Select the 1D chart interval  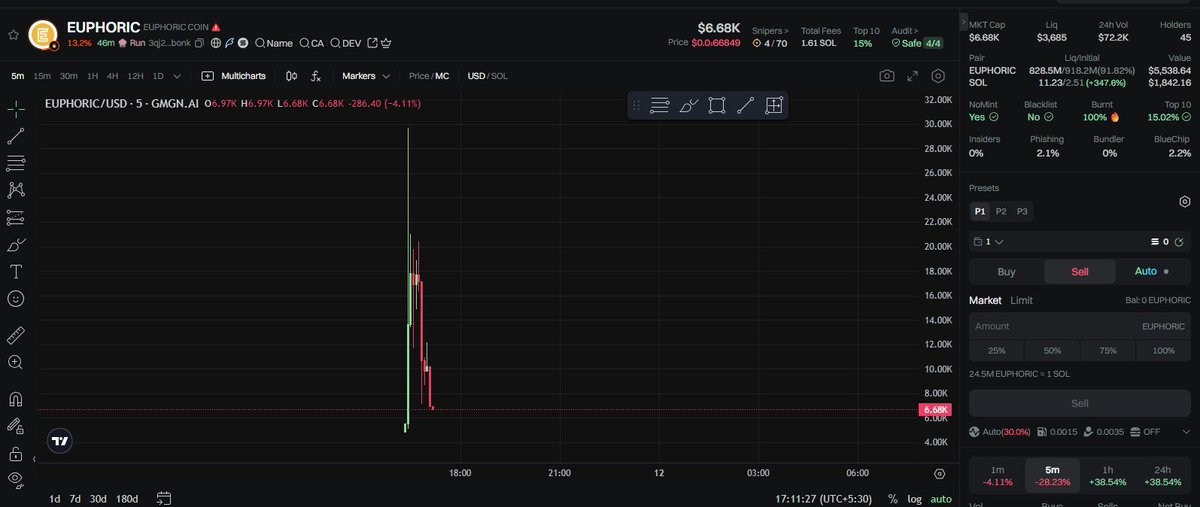[158, 76]
